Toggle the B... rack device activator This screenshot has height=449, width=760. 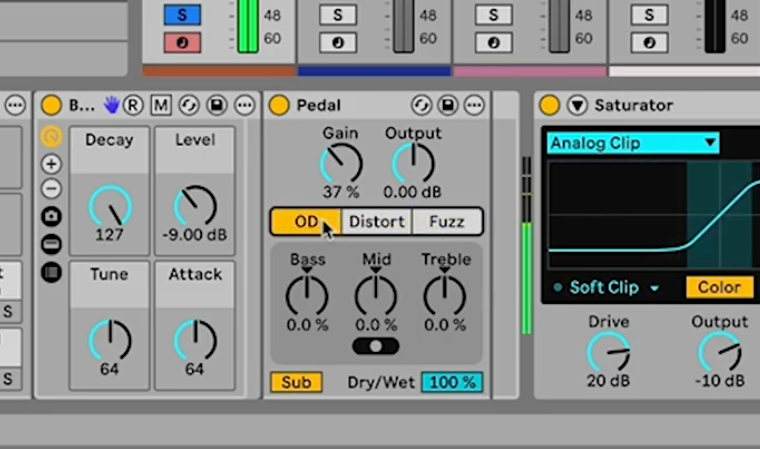point(51,105)
